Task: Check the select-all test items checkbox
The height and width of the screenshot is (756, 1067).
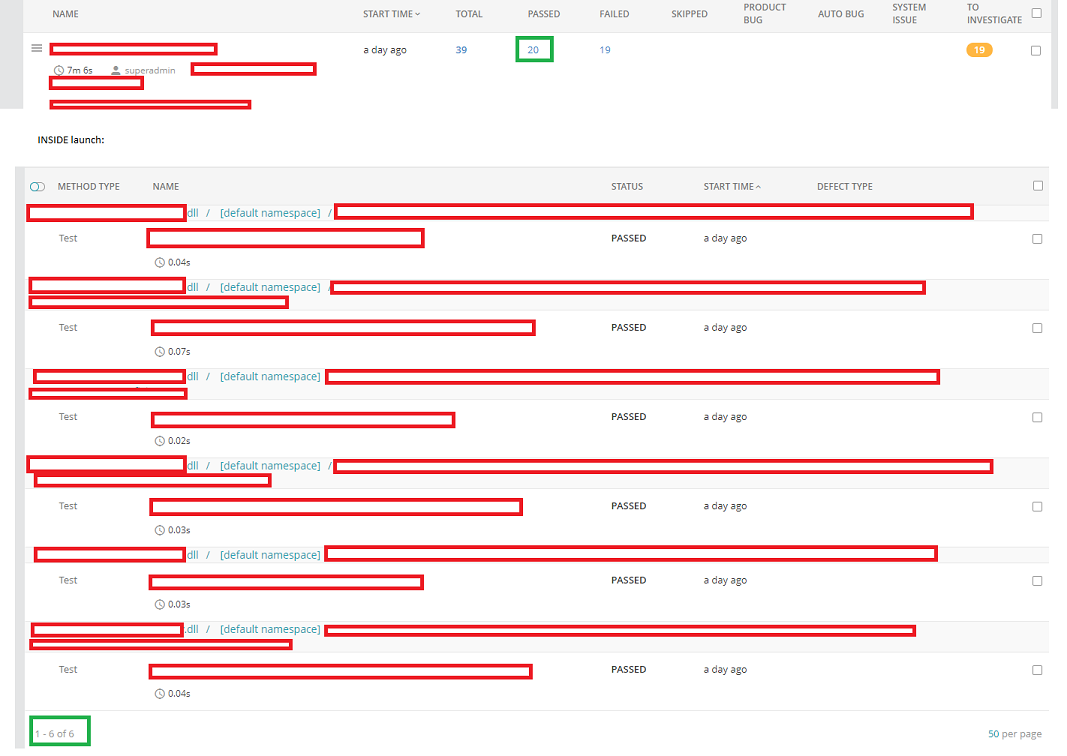Action: click(1038, 186)
